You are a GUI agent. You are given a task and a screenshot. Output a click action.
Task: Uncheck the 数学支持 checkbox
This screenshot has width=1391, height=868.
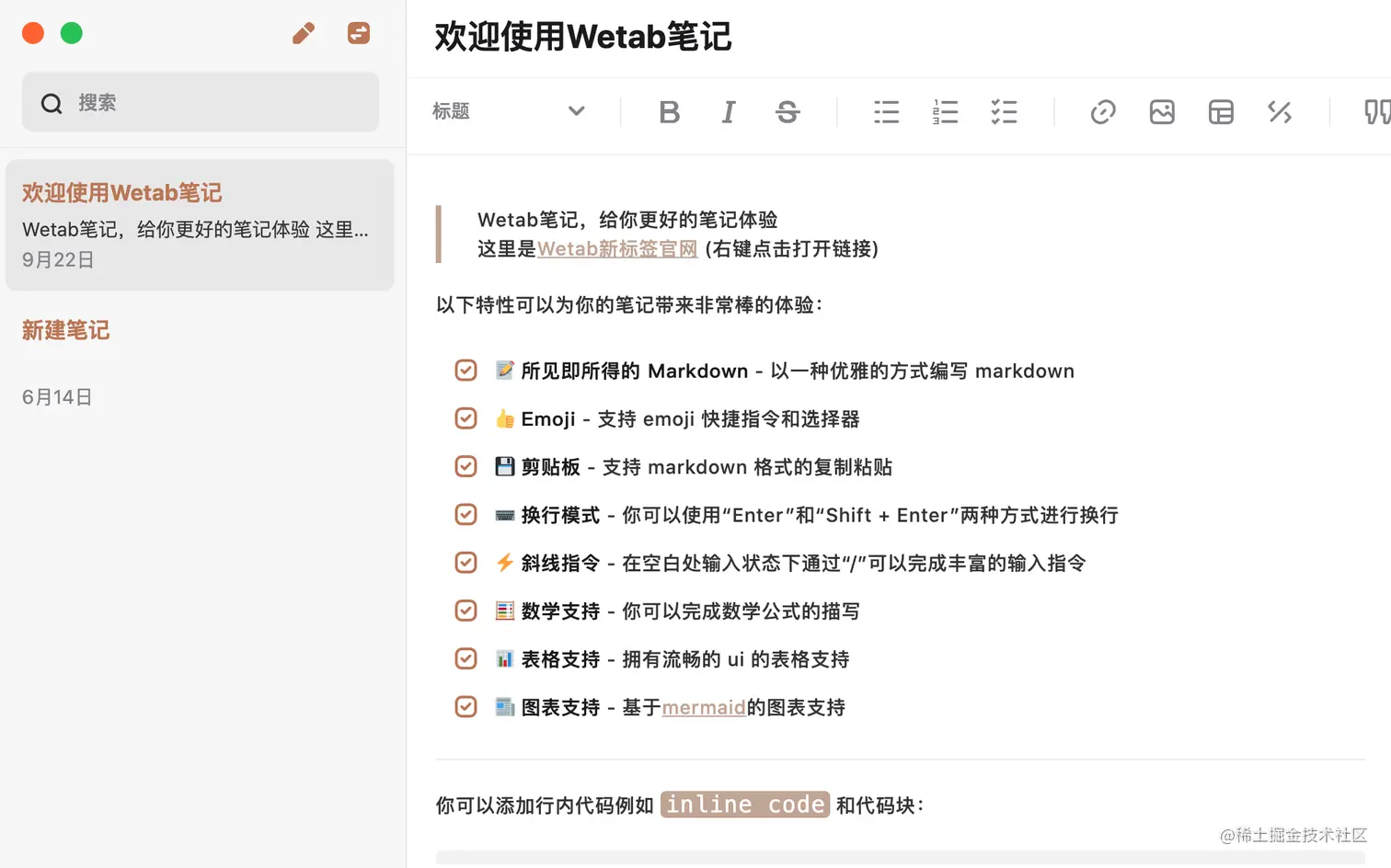[466, 611]
